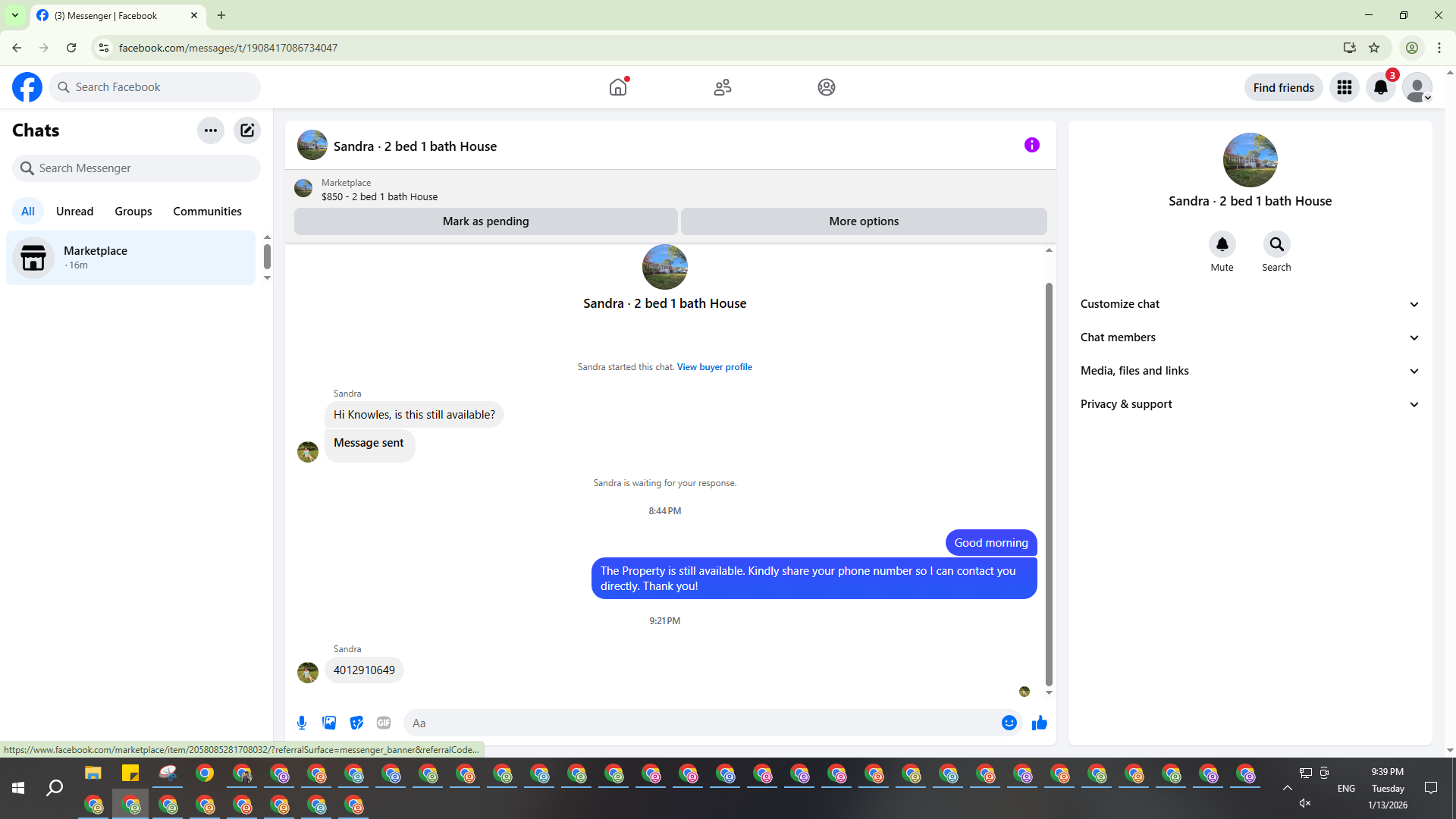Open Windows Start menu
This screenshot has height=819, width=1456.
pos(18,789)
